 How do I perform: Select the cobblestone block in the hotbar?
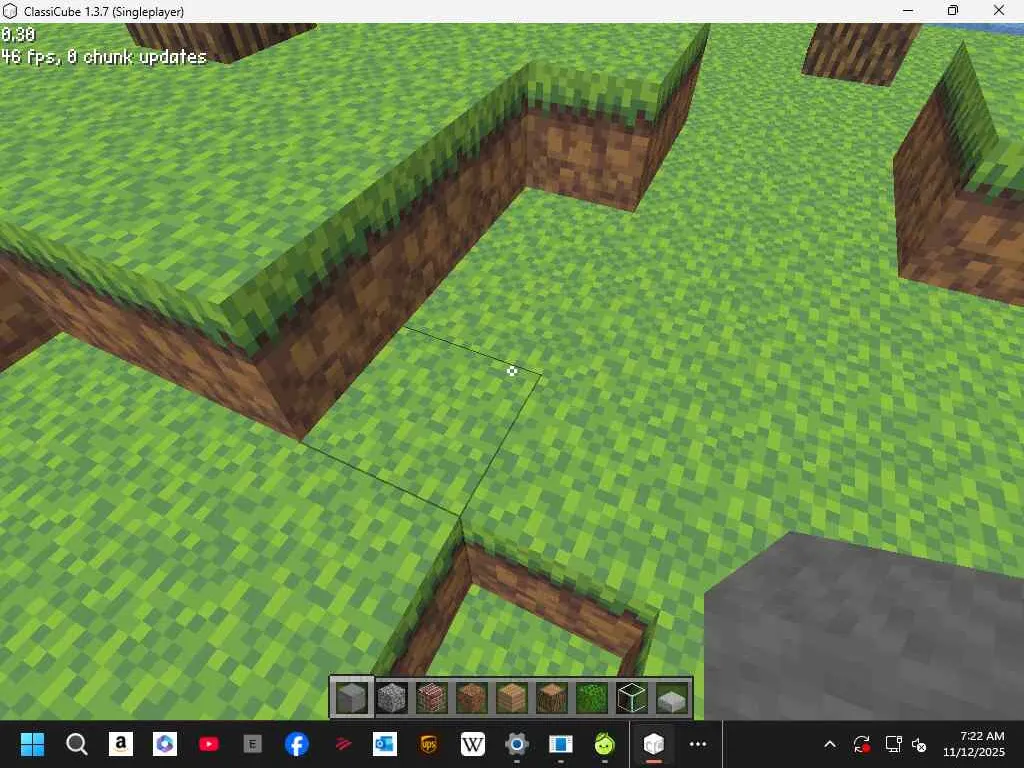coord(392,697)
